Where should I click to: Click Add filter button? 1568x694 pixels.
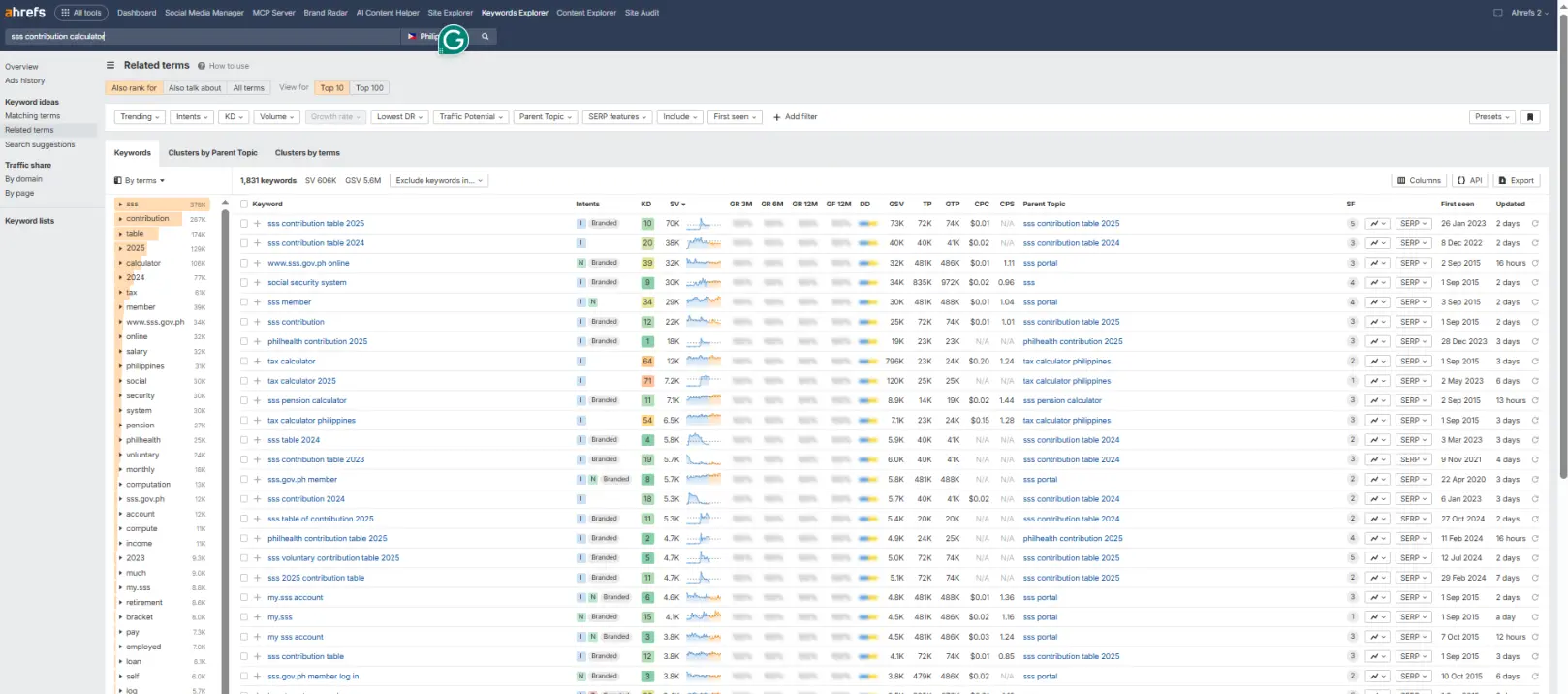point(795,117)
